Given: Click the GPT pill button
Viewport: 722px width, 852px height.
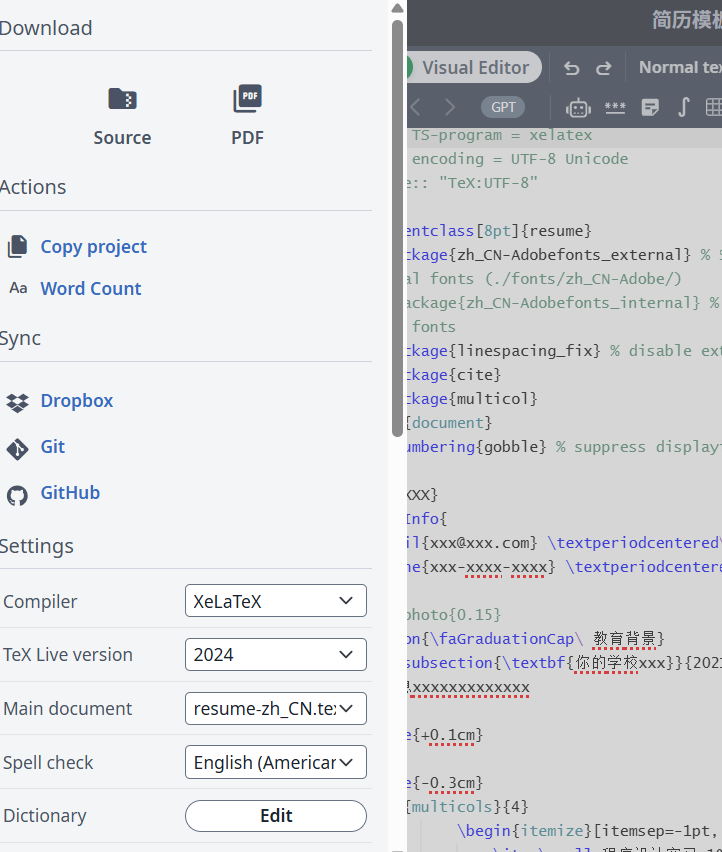Looking at the screenshot, I should tap(503, 107).
